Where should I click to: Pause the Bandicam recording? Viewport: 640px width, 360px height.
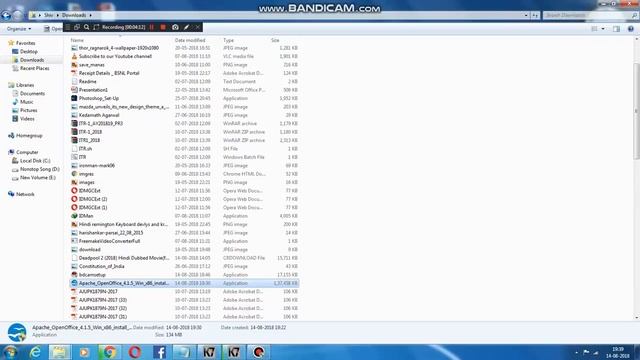click(x=152, y=27)
